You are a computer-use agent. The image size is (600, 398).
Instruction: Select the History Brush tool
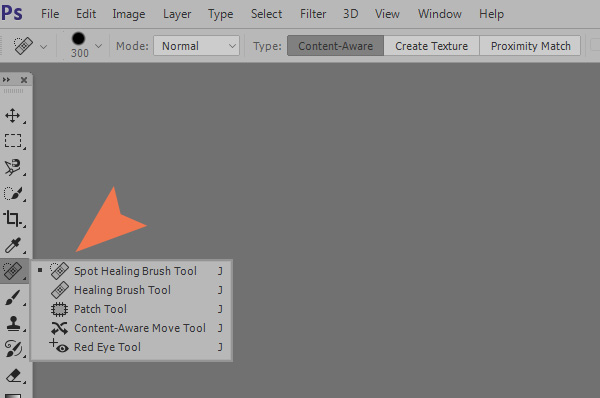13,349
